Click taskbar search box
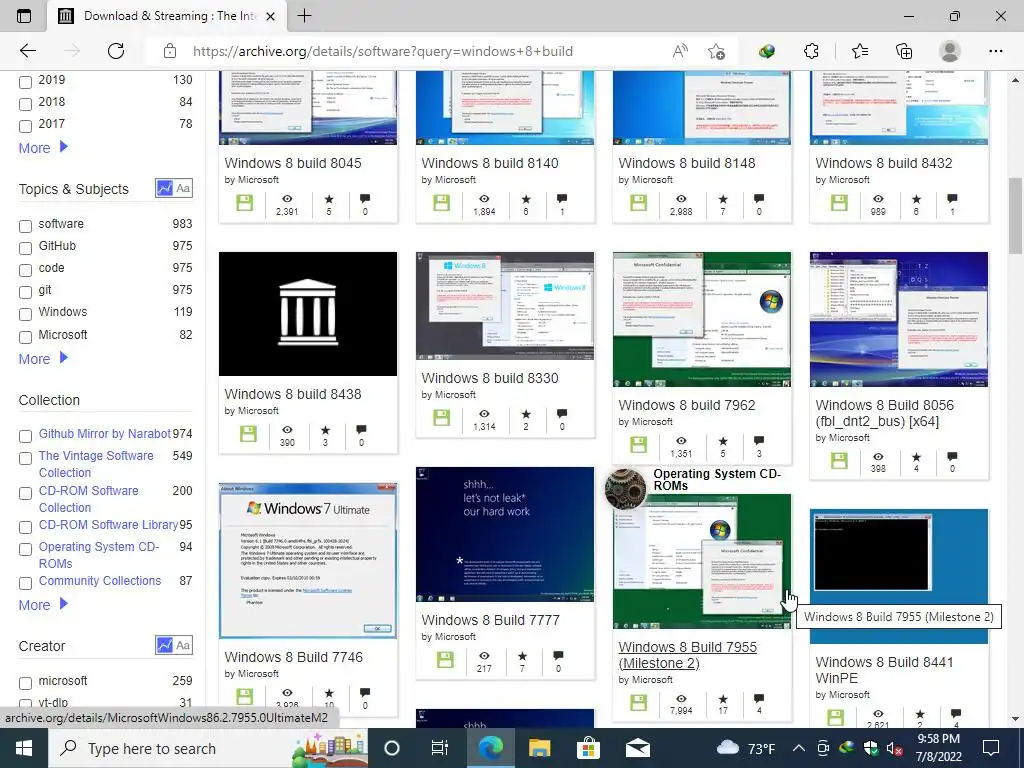 (208, 748)
